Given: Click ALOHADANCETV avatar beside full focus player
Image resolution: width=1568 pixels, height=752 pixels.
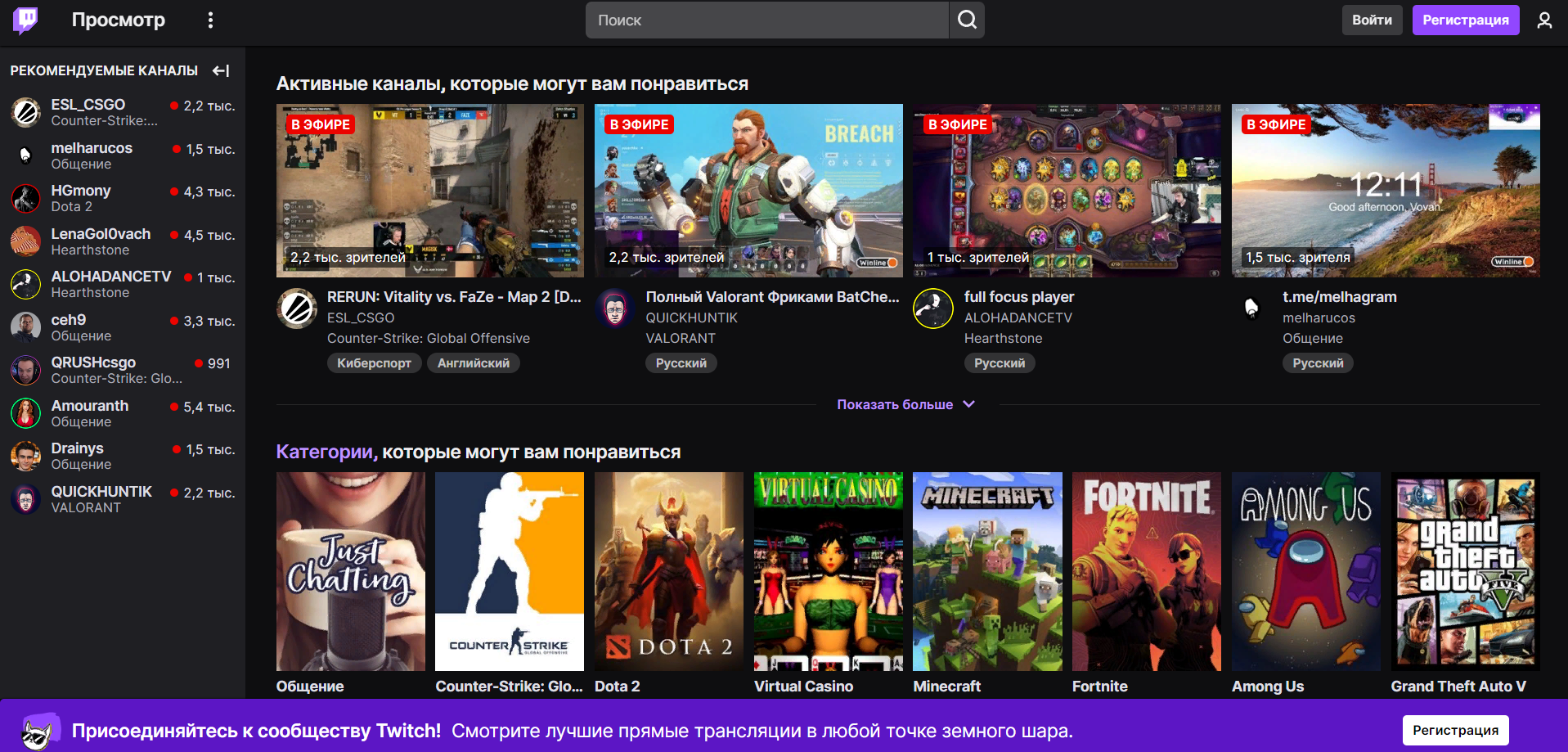Looking at the screenshot, I should [933, 308].
